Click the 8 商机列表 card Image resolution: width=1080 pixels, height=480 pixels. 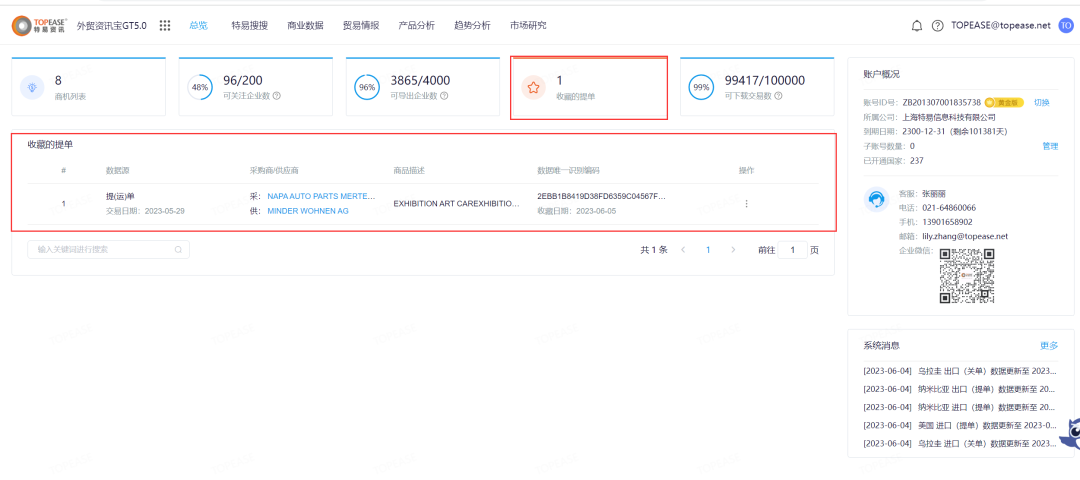(89, 87)
